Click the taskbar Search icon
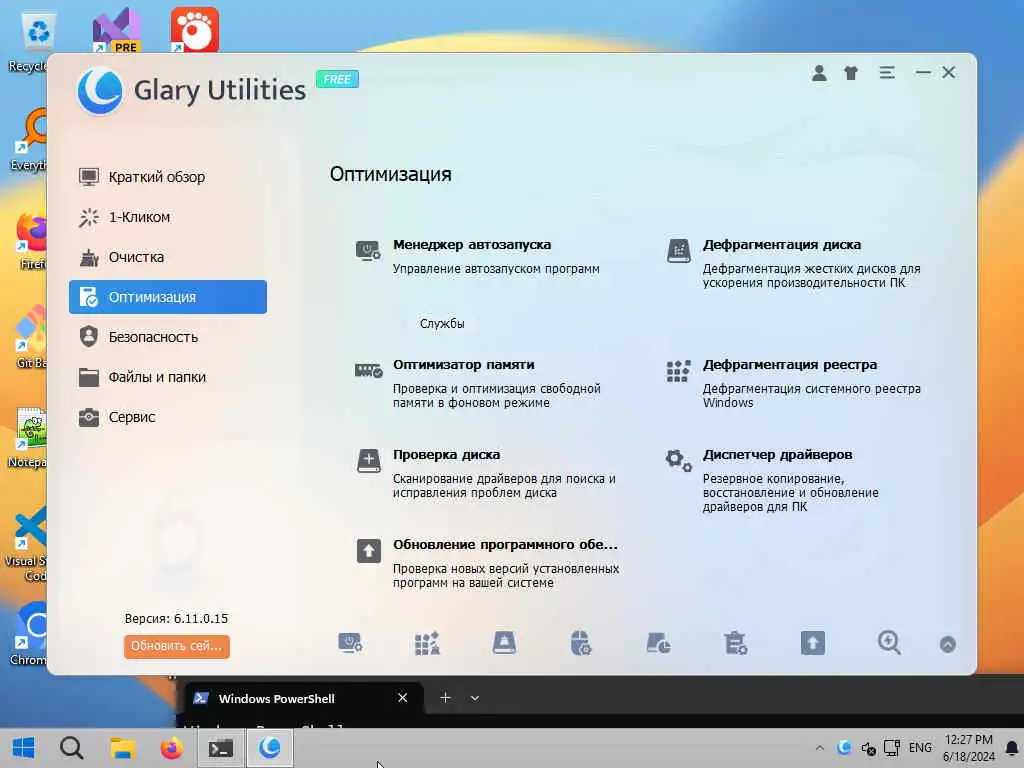 [71, 748]
